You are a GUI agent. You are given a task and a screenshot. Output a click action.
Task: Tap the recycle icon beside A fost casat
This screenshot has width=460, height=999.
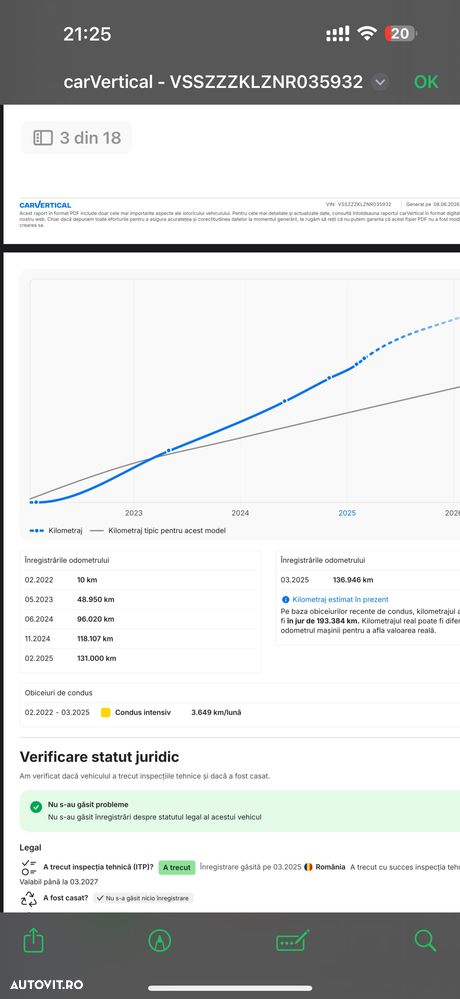click(29, 898)
